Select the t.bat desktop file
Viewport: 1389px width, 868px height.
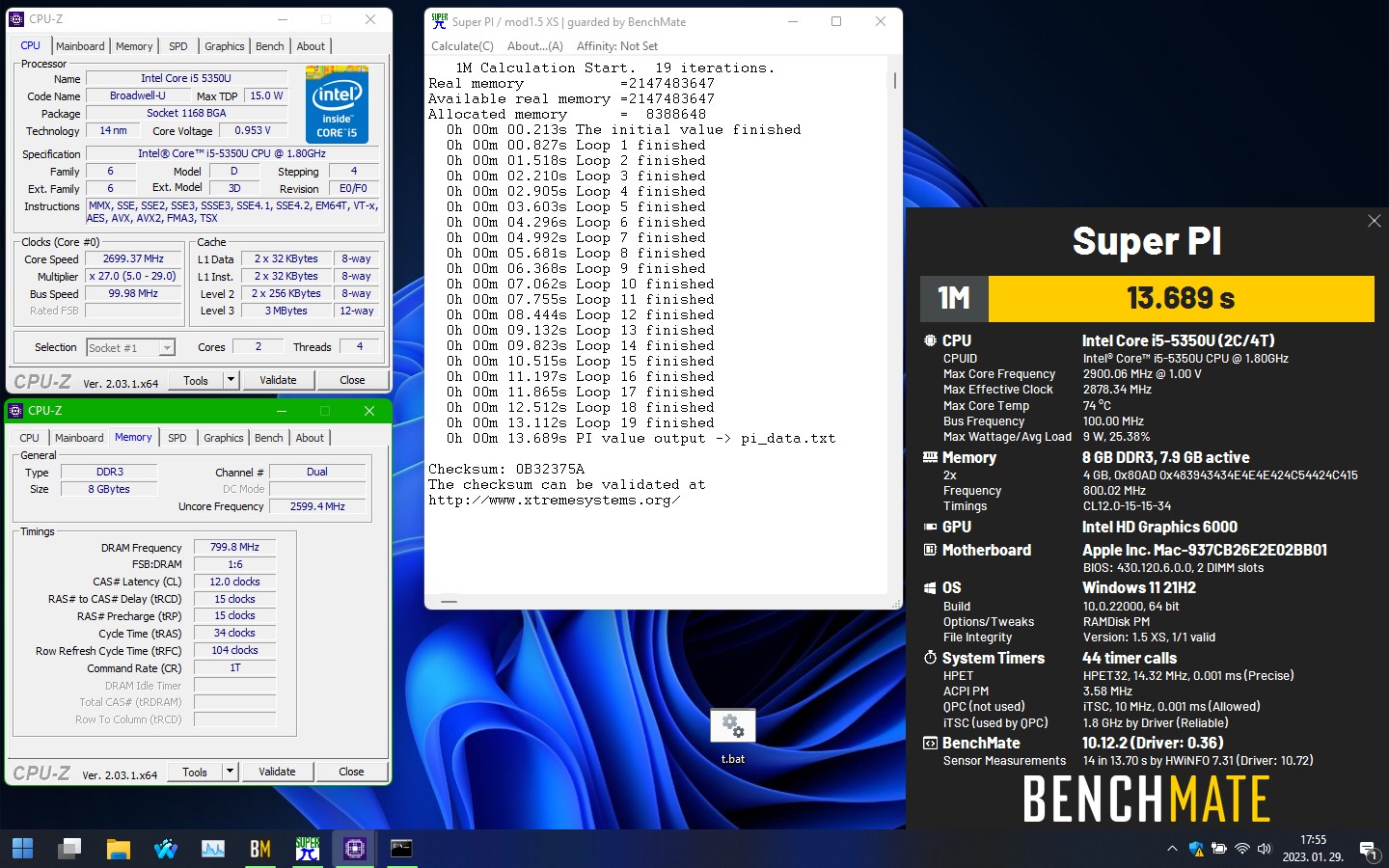coord(733,737)
